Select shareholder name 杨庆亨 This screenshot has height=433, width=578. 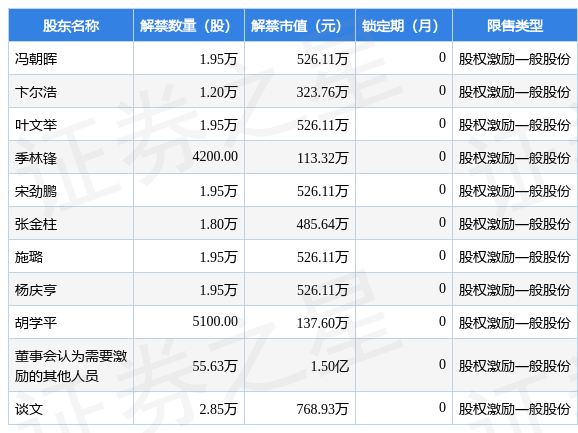(x=36, y=290)
